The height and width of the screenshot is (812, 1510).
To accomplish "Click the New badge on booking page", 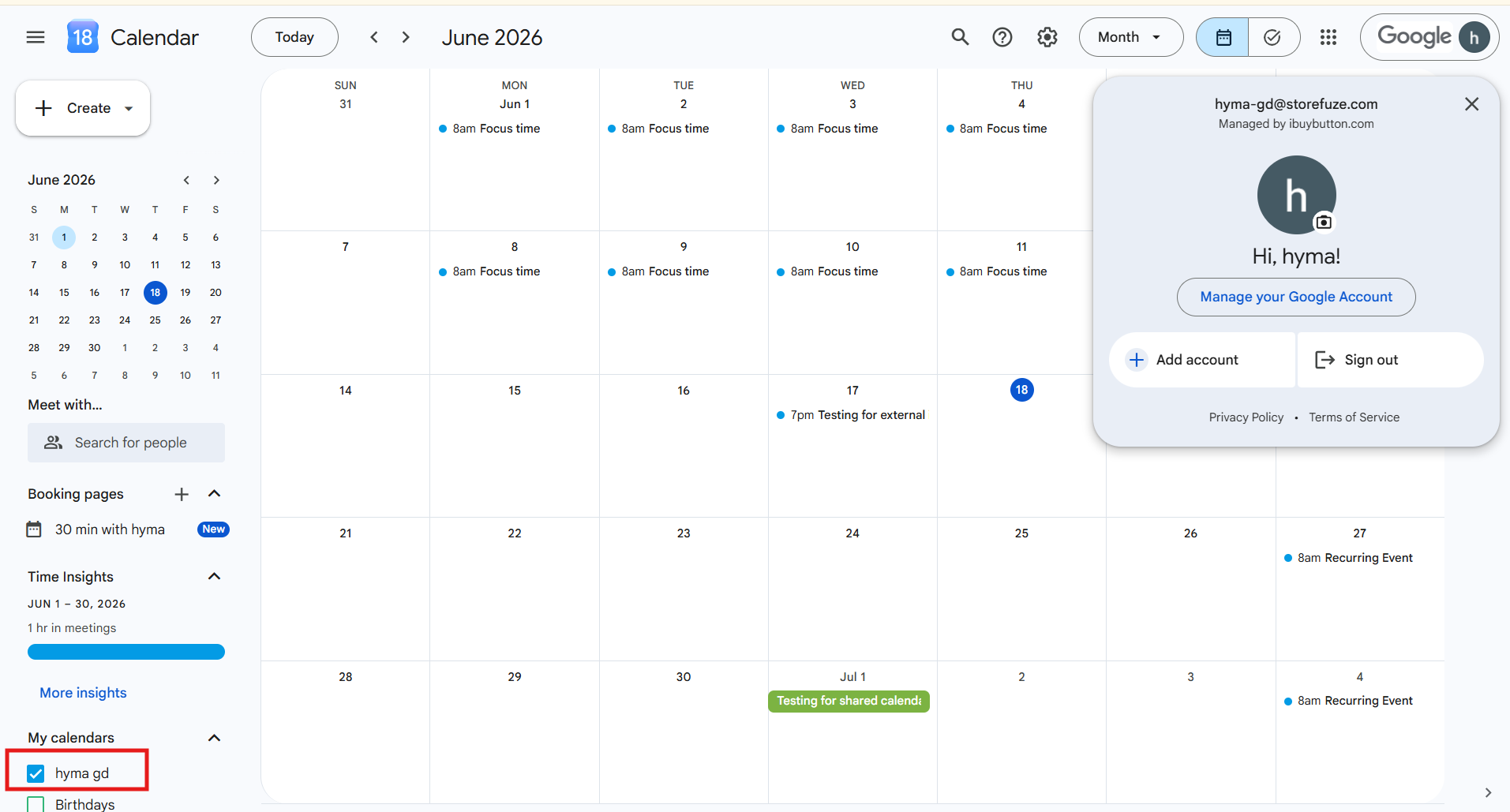I will click(213, 529).
